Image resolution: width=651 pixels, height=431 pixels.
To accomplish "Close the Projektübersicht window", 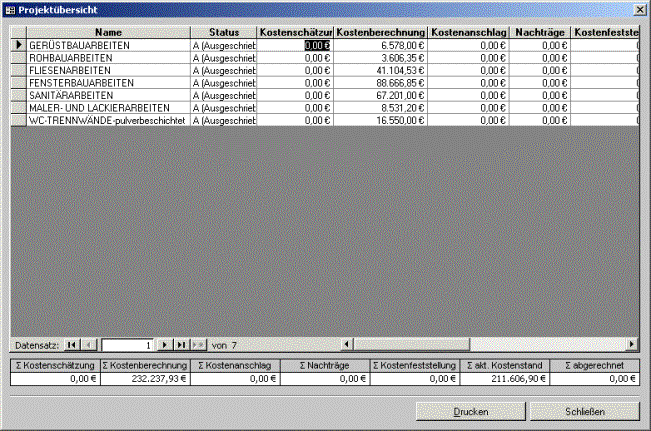I will click(x=639, y=8).
